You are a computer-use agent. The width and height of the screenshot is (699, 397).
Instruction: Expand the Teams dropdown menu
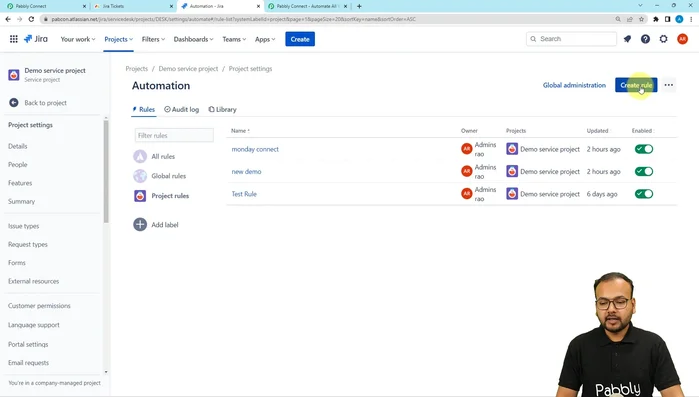234,39
